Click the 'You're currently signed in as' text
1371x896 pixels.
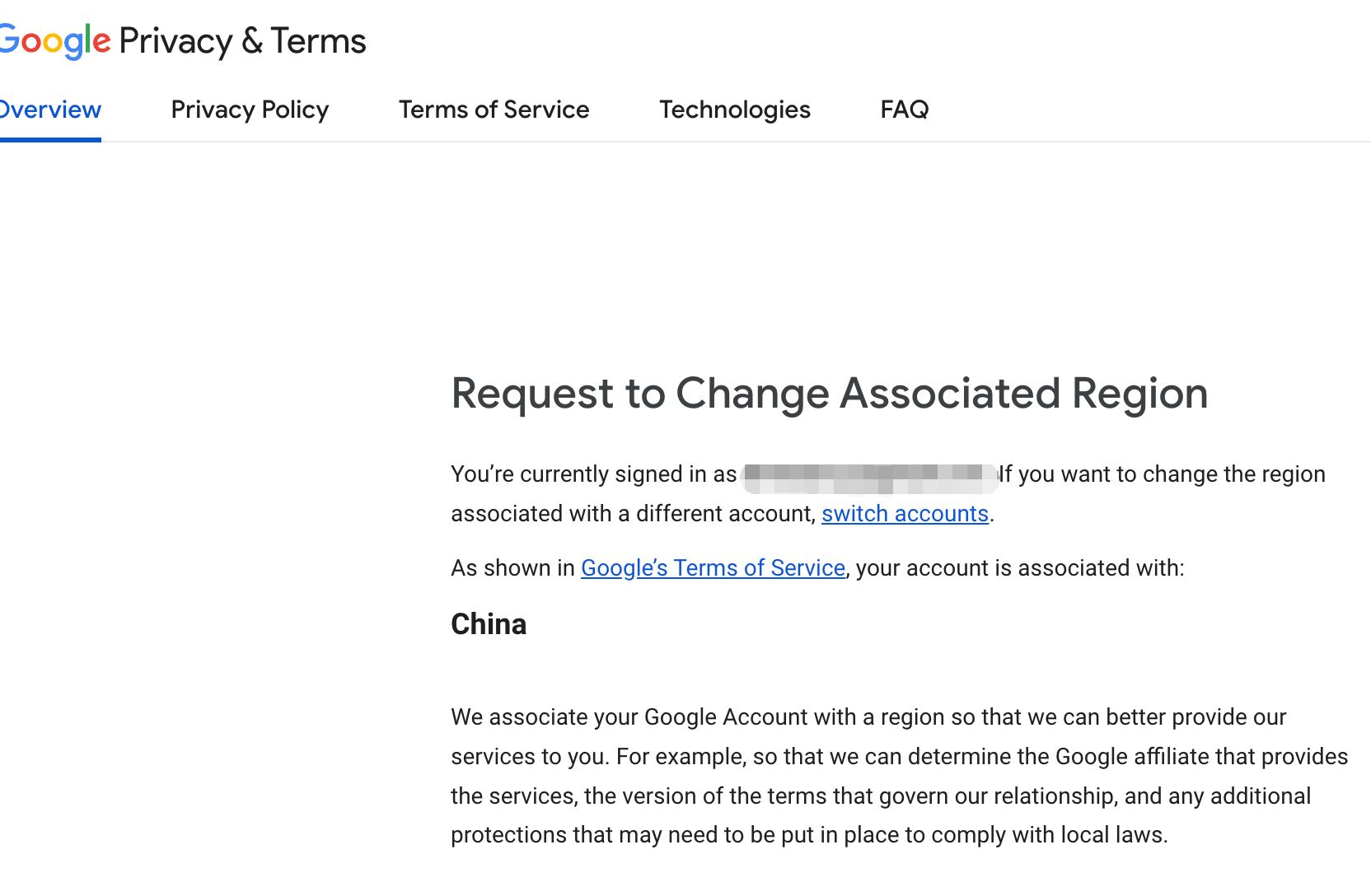(x=593, y=474)
